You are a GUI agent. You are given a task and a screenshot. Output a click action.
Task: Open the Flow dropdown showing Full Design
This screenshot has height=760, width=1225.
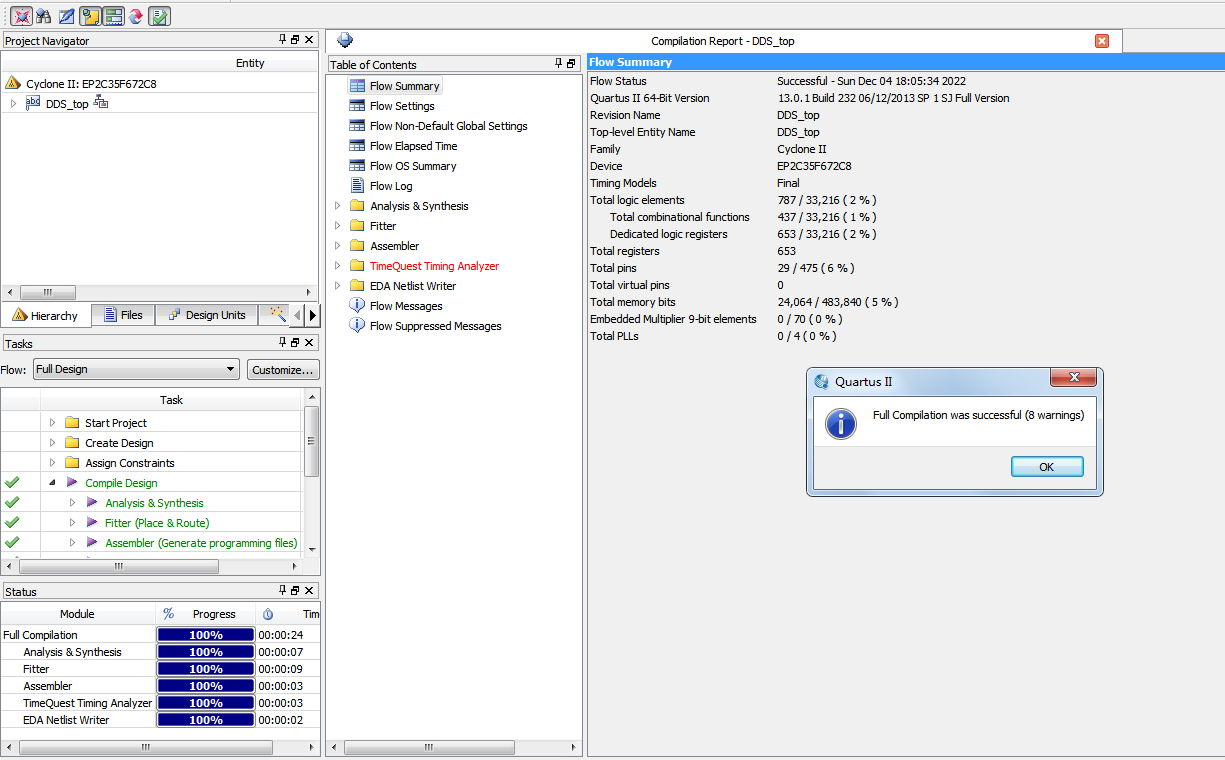(x=135, y=369)
